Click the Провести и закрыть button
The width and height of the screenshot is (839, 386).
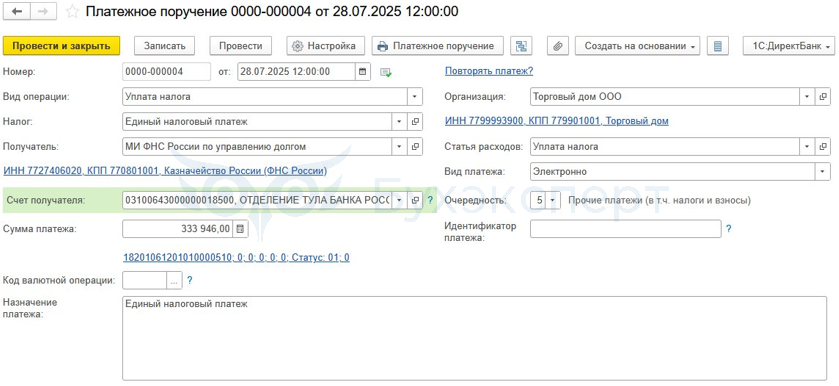(62, 46)
